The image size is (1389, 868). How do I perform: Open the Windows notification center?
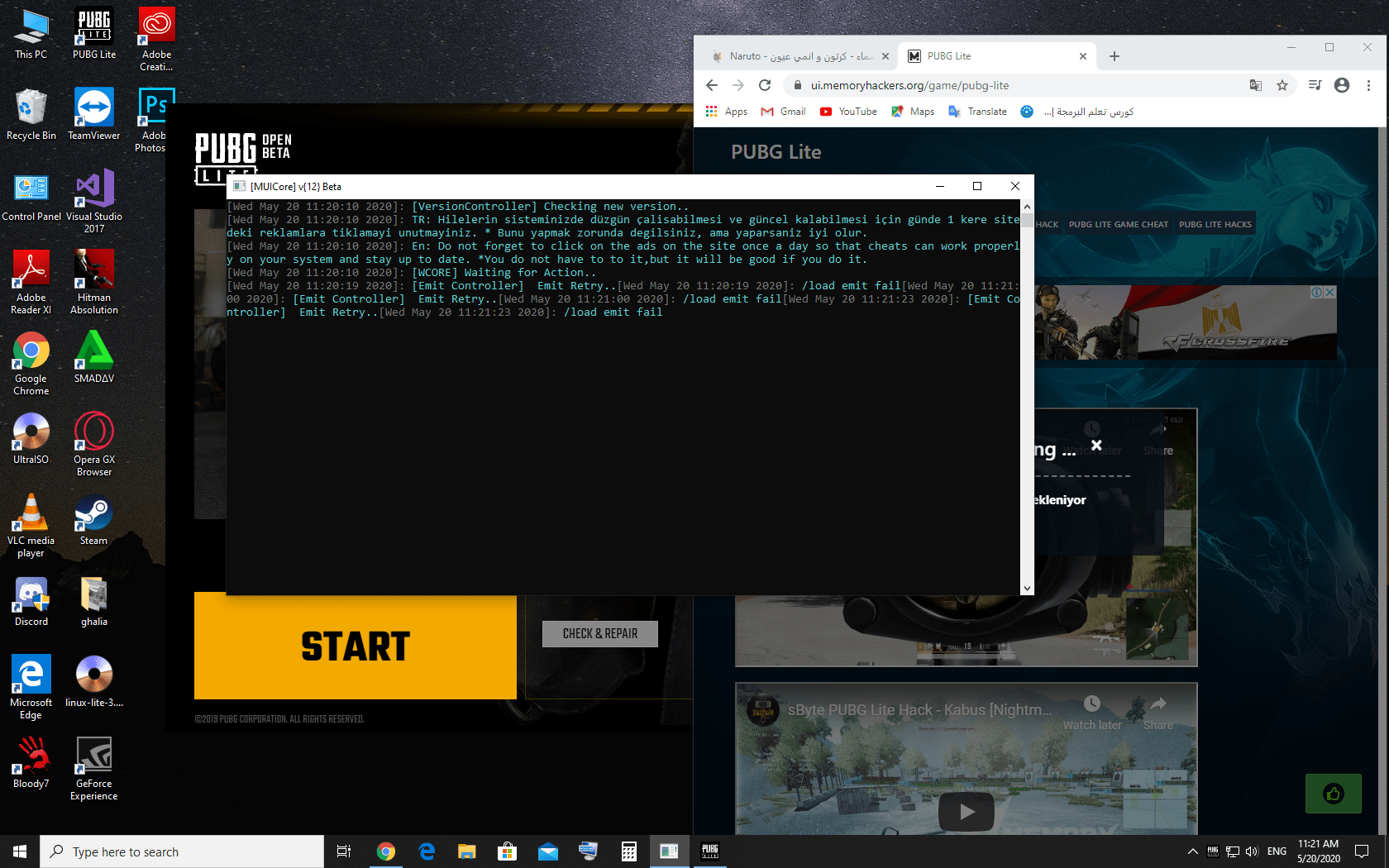[1363, 851]
